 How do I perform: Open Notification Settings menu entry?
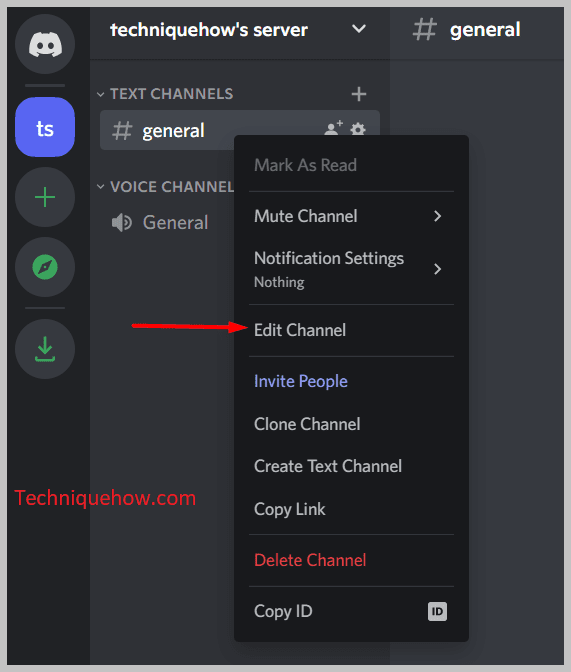click(352, 269)
